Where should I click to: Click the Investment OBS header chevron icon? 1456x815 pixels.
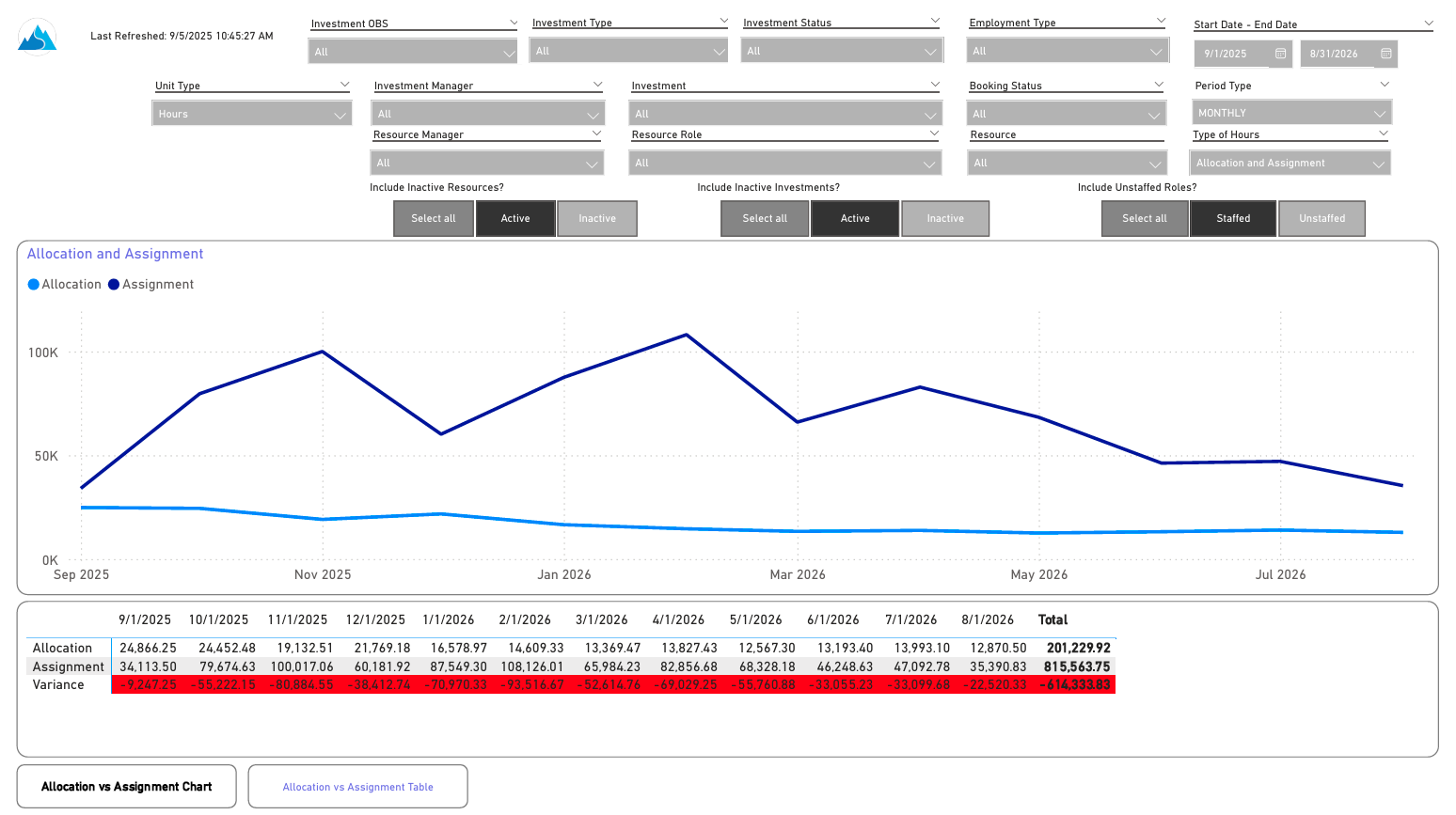513,23
